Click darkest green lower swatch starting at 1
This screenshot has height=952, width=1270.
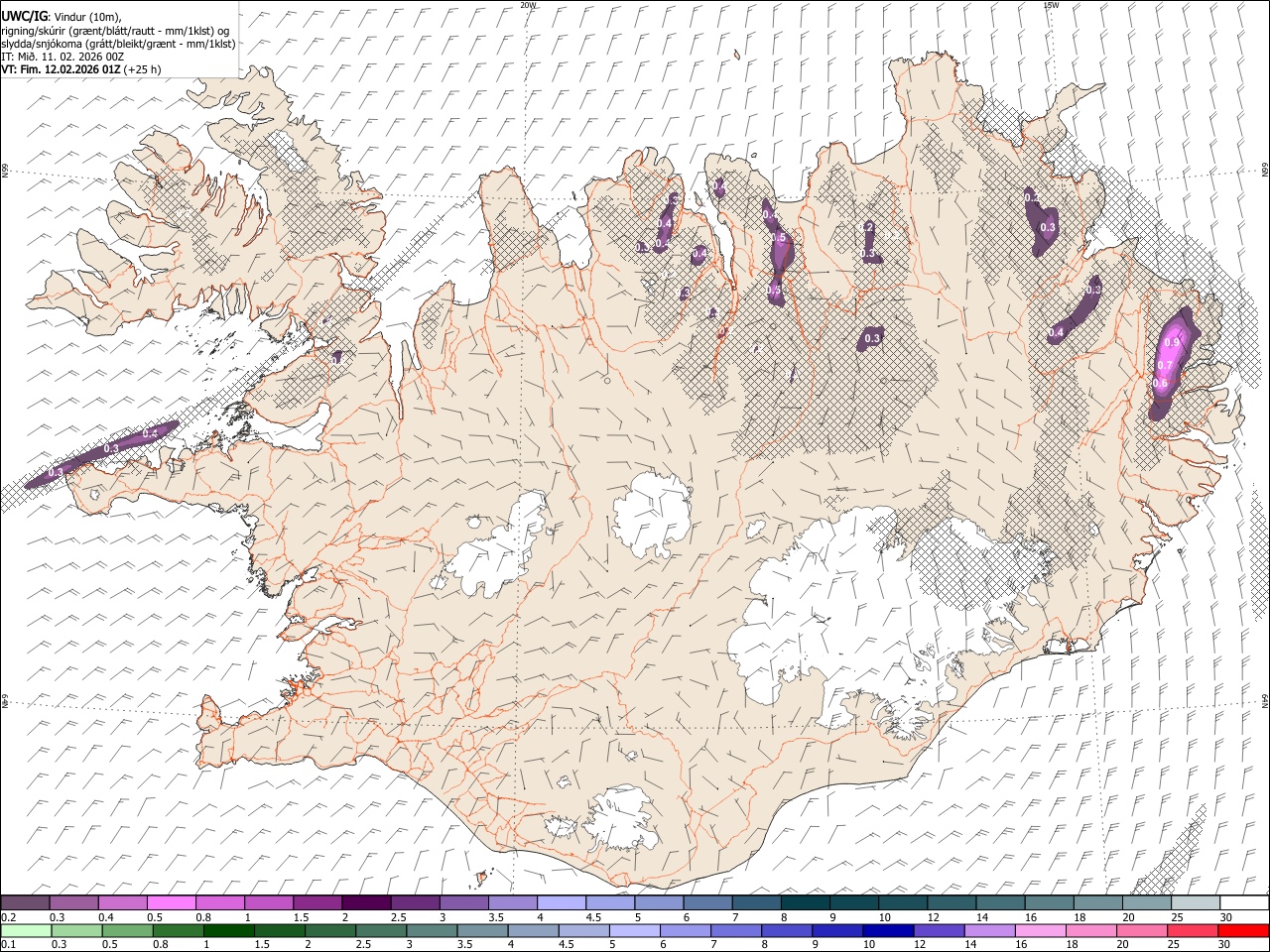click(x=229, y=930)
